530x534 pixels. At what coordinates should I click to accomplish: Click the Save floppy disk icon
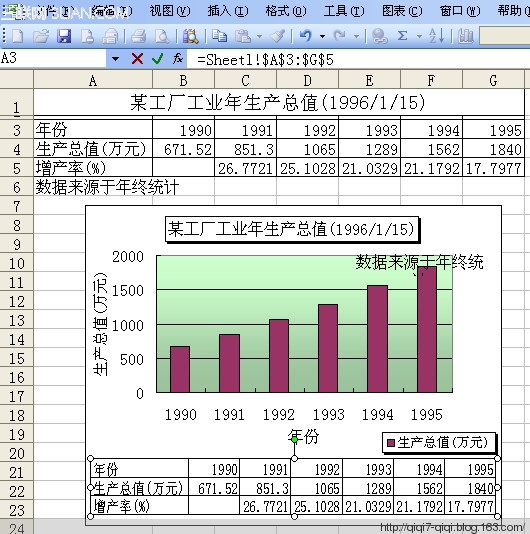pos(64,36)
